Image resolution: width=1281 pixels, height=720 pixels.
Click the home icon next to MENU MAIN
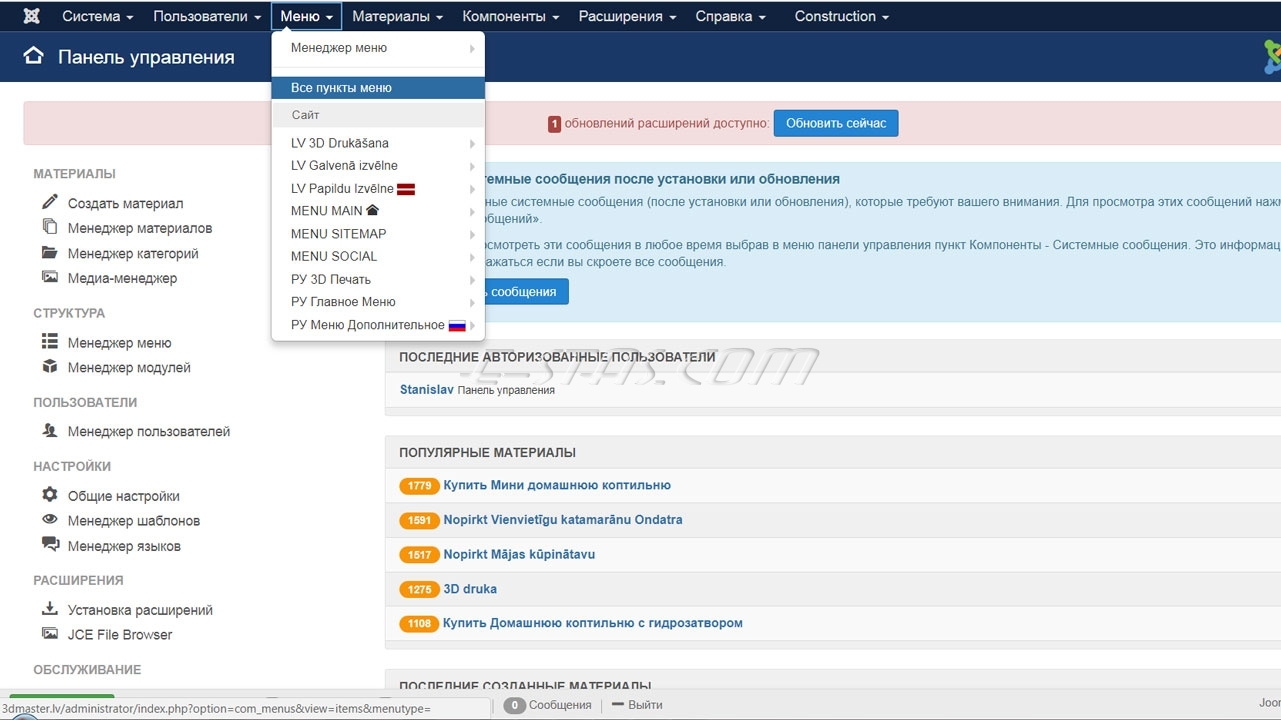[373, 210]
